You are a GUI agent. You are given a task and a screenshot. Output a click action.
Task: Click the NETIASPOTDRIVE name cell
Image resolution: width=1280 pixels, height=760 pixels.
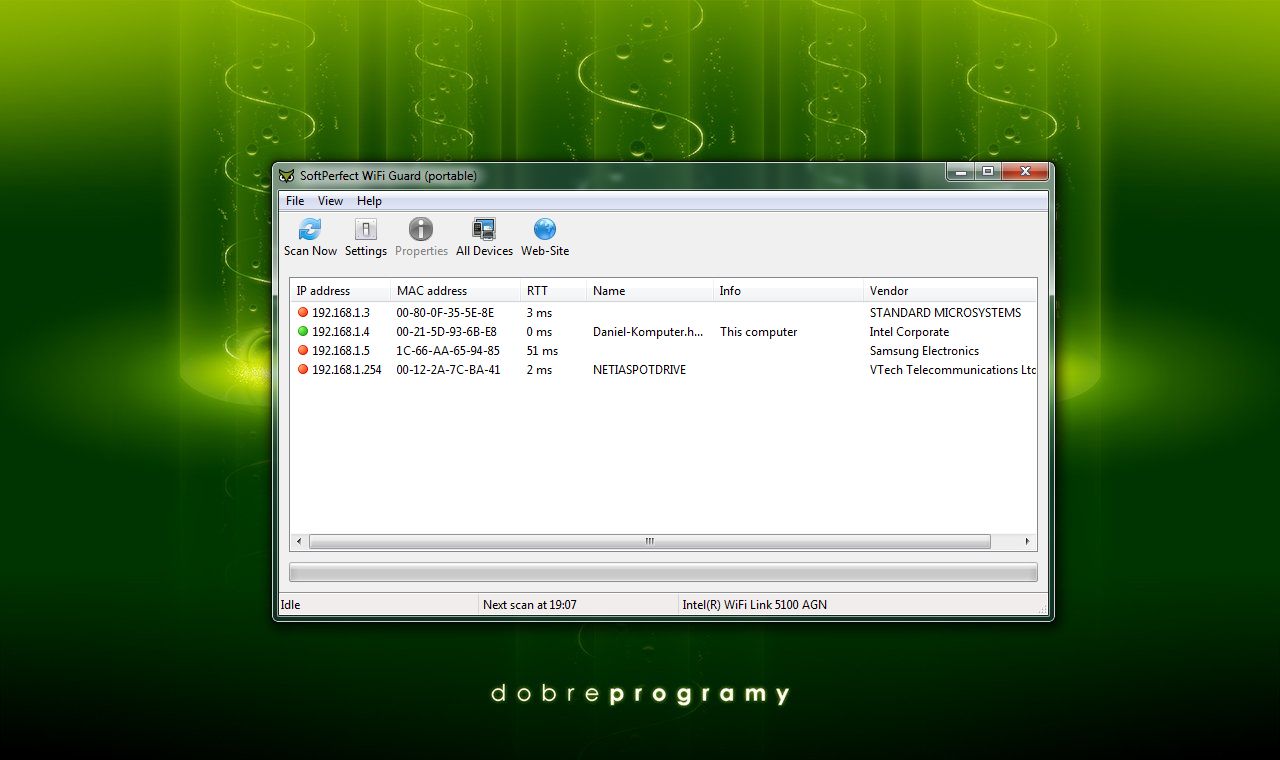pos(639,370)
